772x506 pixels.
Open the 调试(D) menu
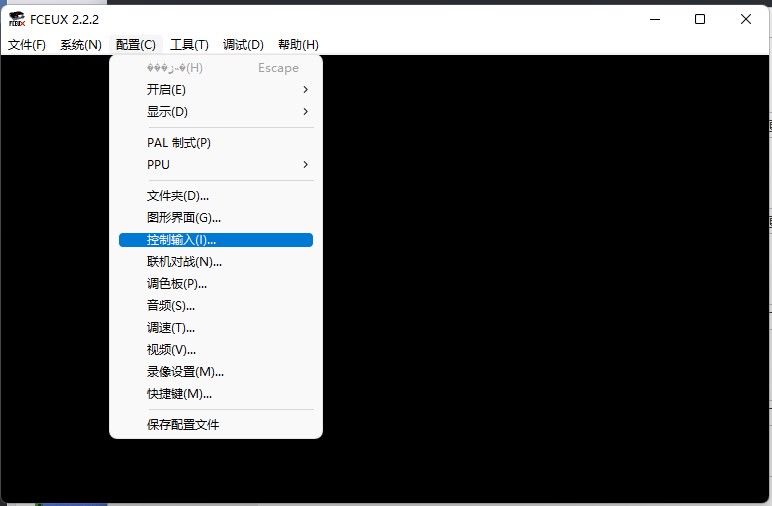coord(243,45)
